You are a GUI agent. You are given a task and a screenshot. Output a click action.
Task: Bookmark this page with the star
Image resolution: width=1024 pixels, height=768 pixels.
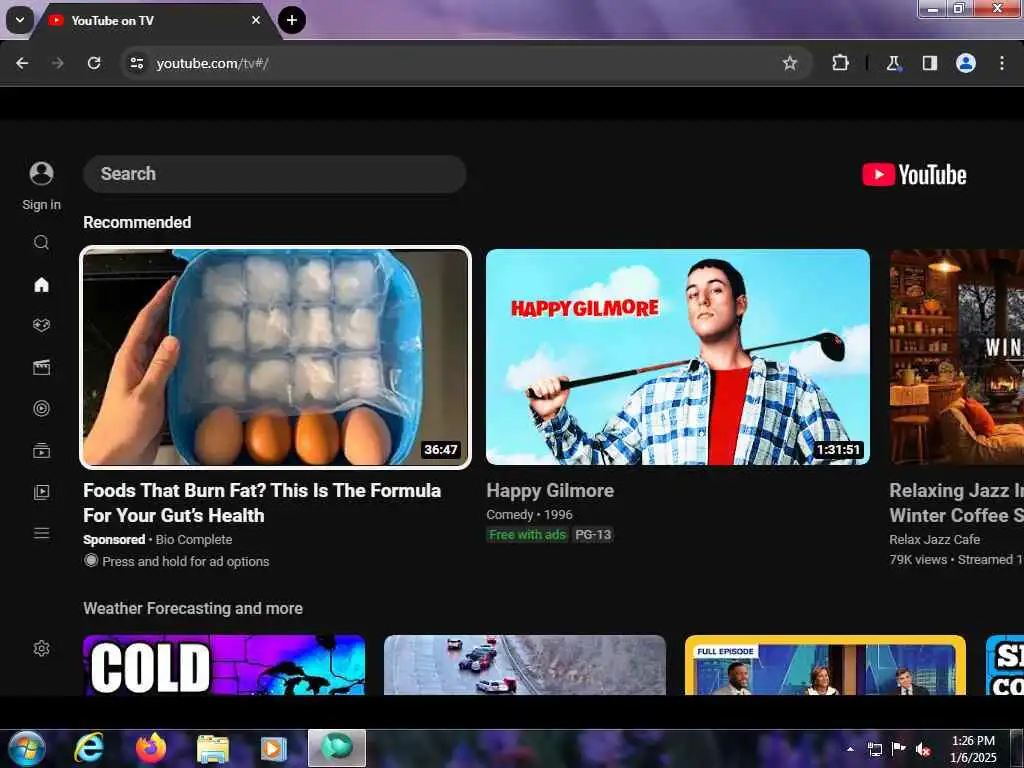pos(790,63)
